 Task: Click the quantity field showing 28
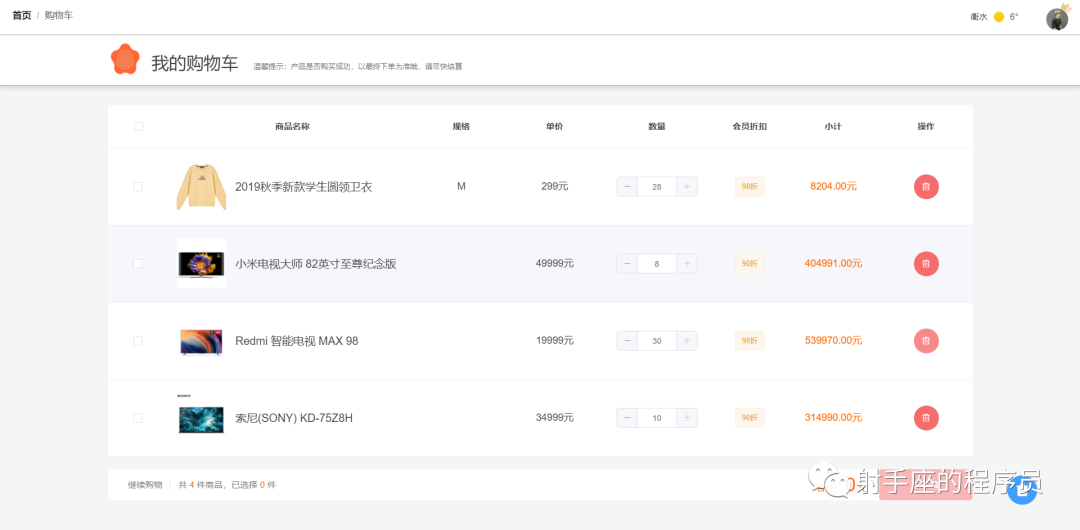coord(656,187)
